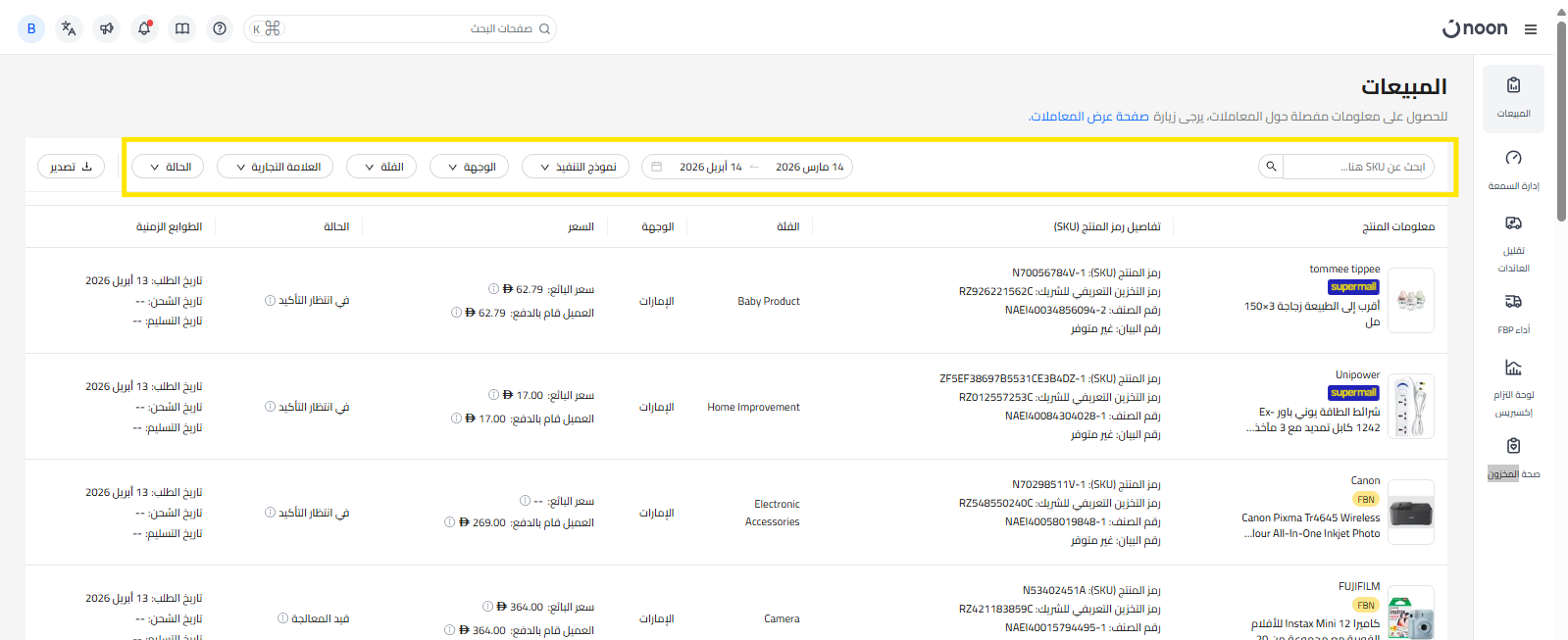Screen dimensions: 1568x640
Task: Open the help question mark icon
Action: click(220, 28)
